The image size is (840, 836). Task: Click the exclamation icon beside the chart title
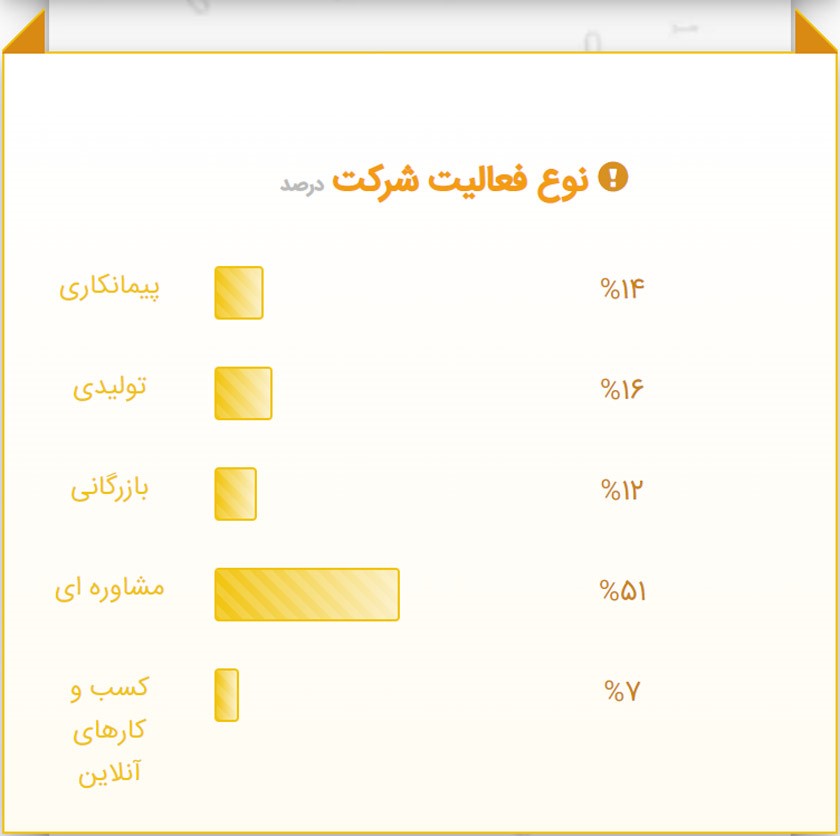tap(612, 178)
